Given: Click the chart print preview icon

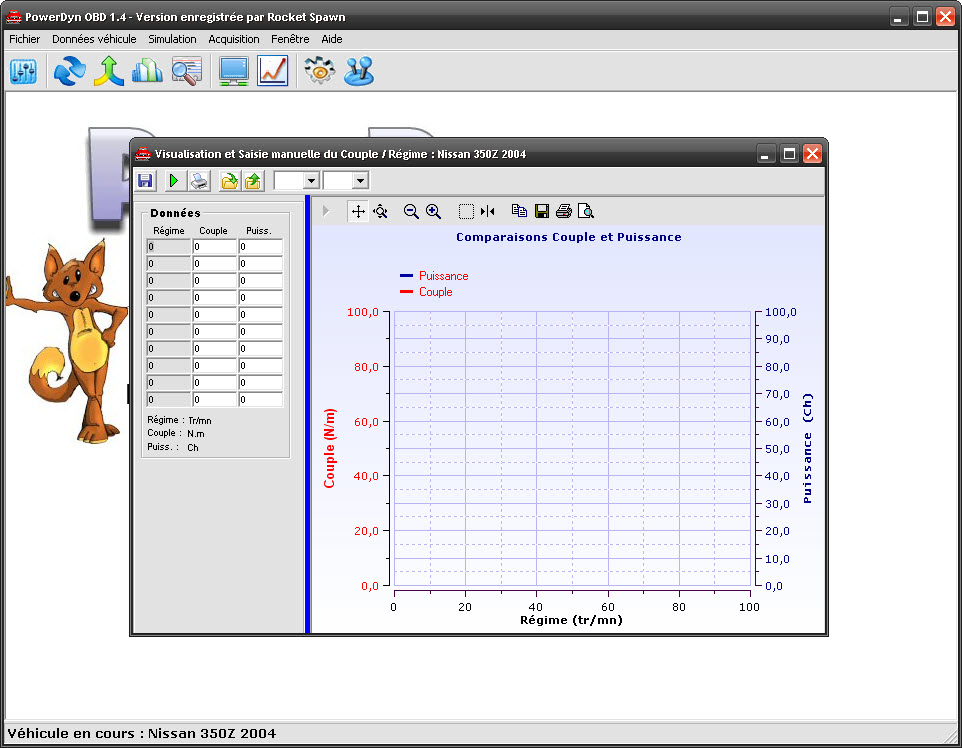Looking at the screenshot, I should tap(586, 211).
